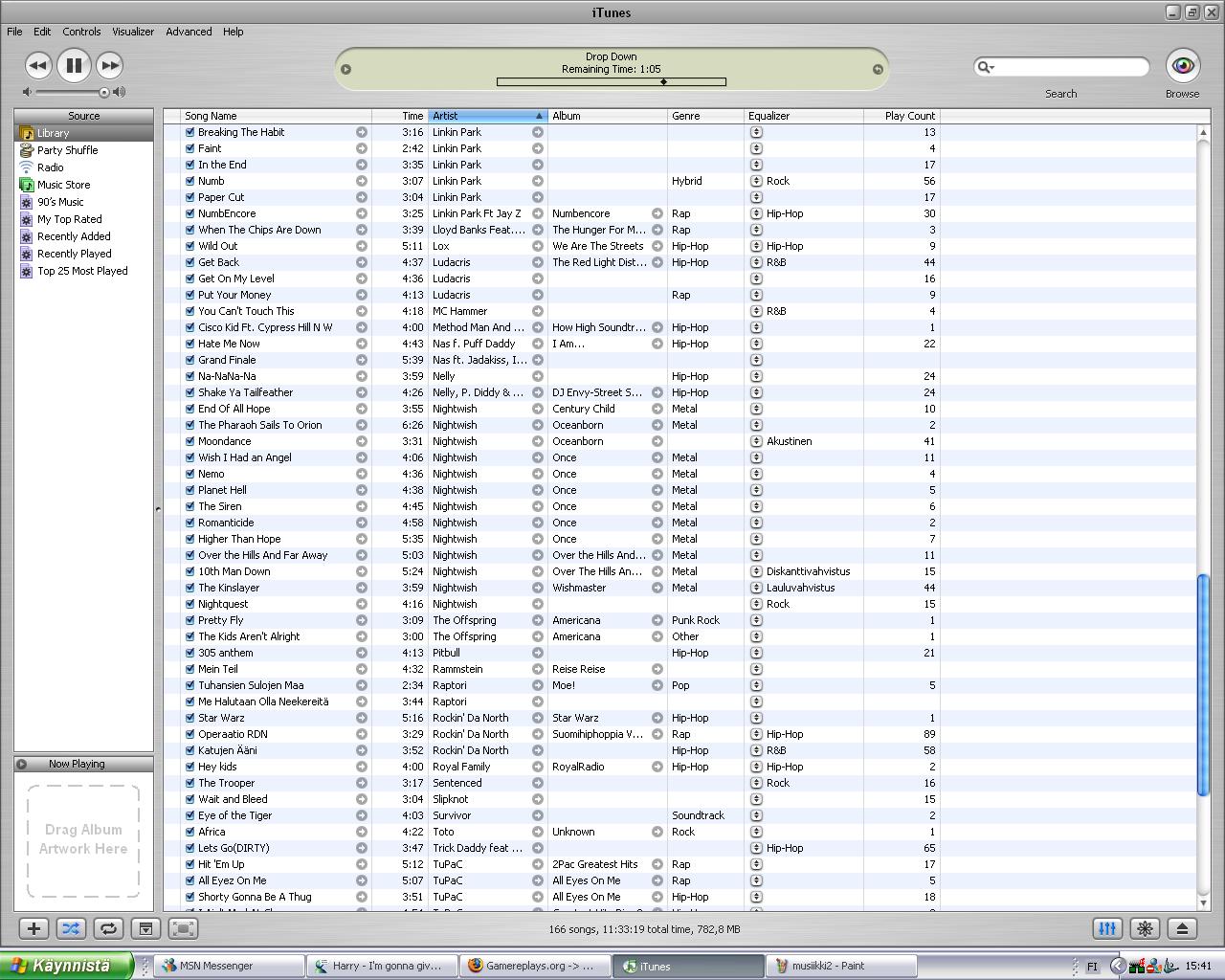Screen dimensions: 1225x980
Task: Open equalizer dropdown for Lets Go(DIRTY)
Action: [756, 848]
